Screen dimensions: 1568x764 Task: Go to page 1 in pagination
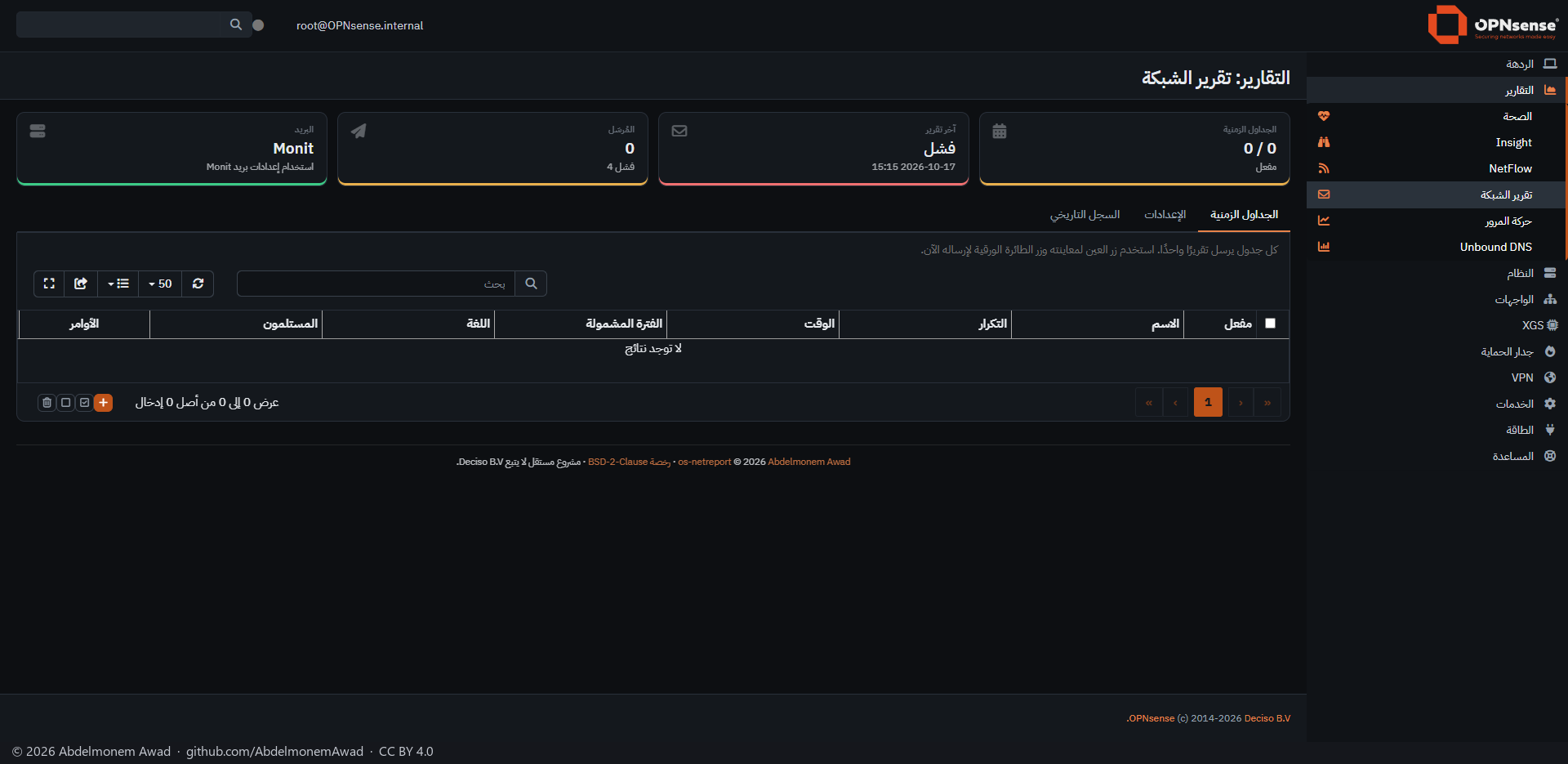point(1208,402)
